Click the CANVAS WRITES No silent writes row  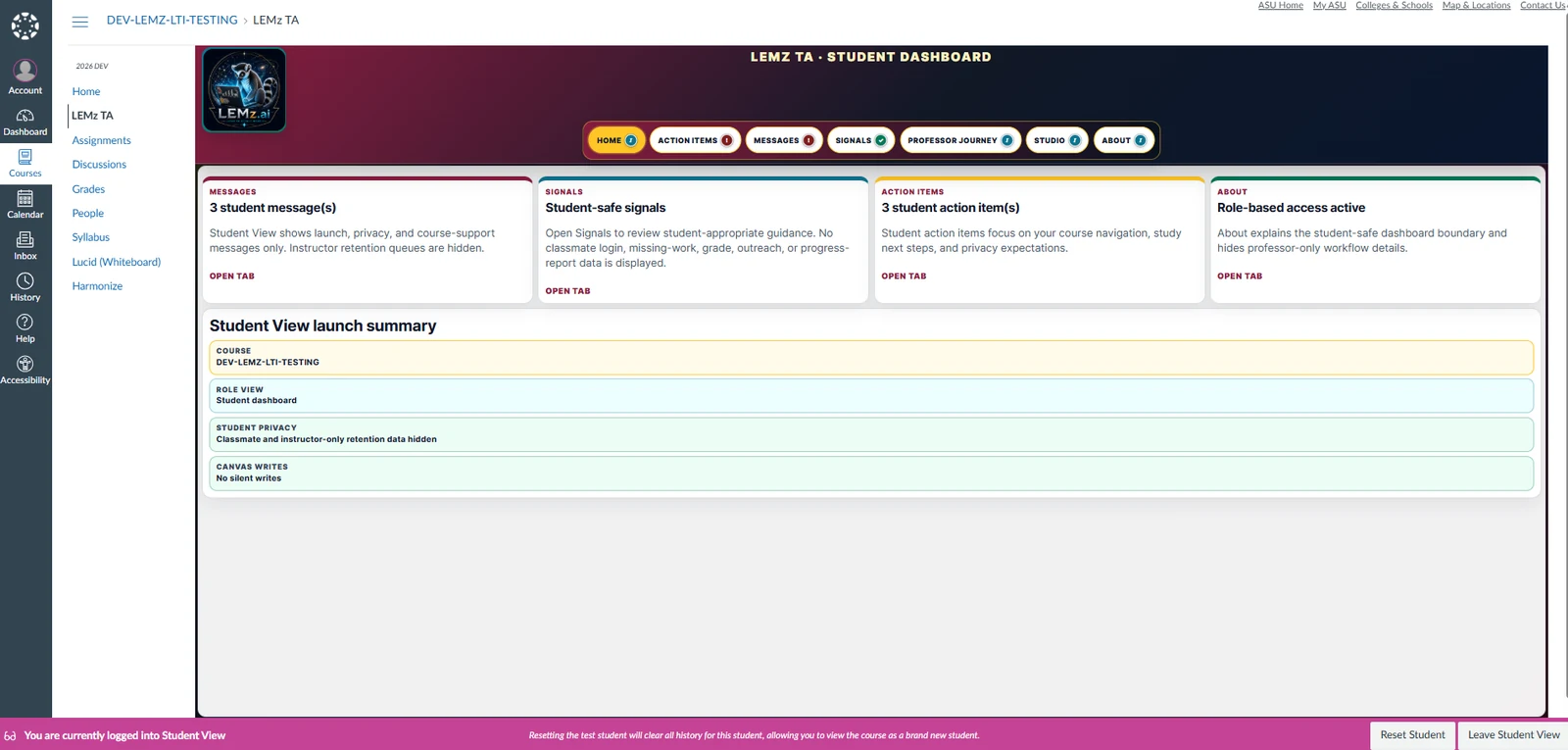pyautogui.click(x=870, y=473)
